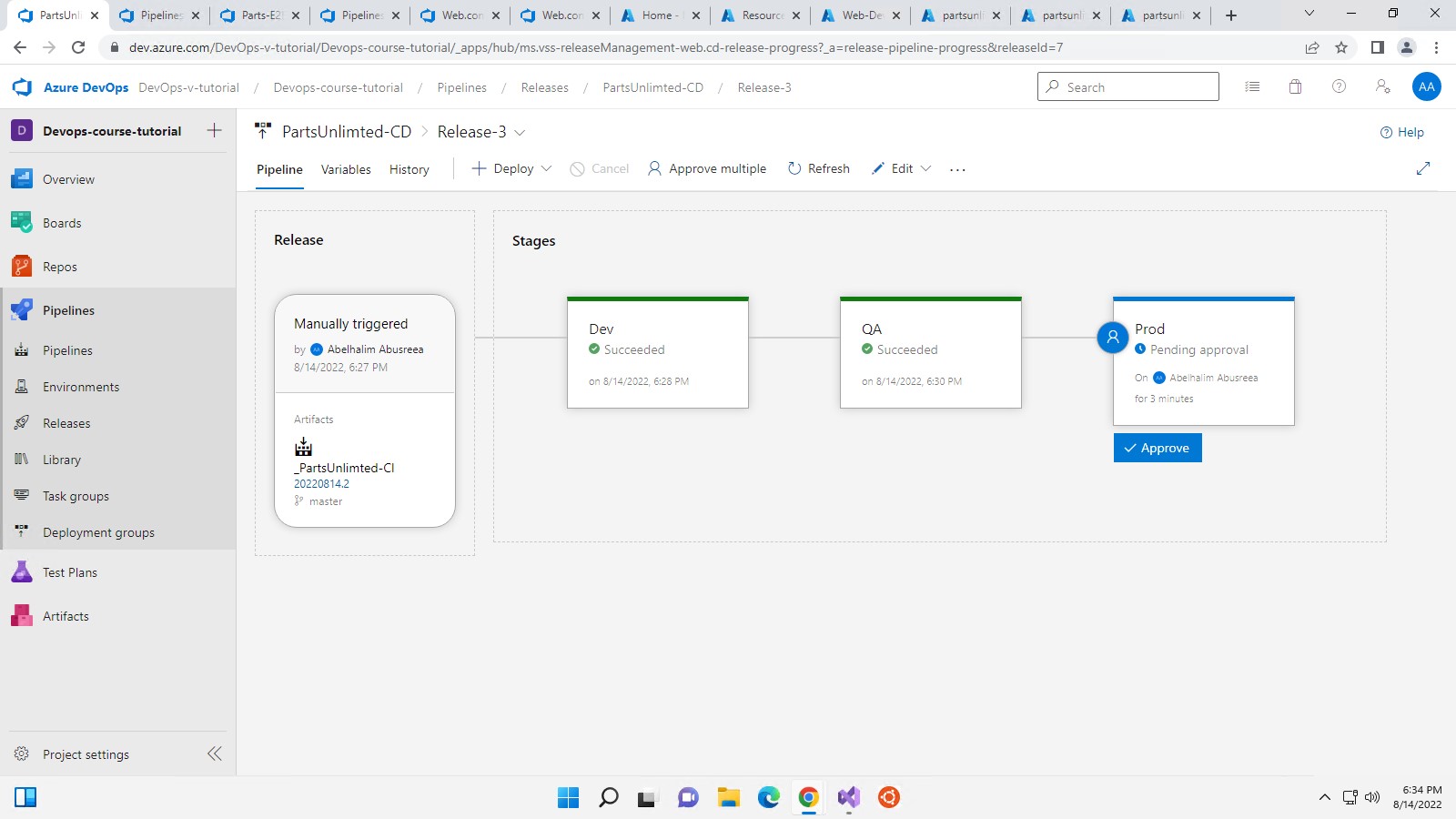Open the Web-De browser tab

(861, 15)
